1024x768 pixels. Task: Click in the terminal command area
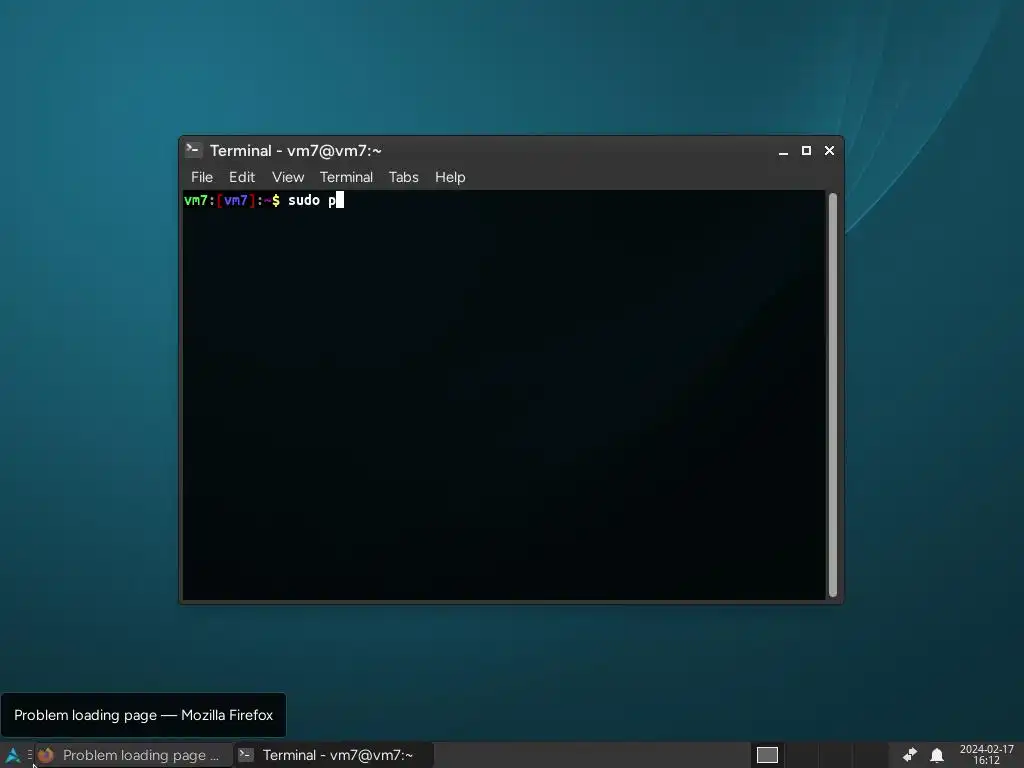coord(504,394)
